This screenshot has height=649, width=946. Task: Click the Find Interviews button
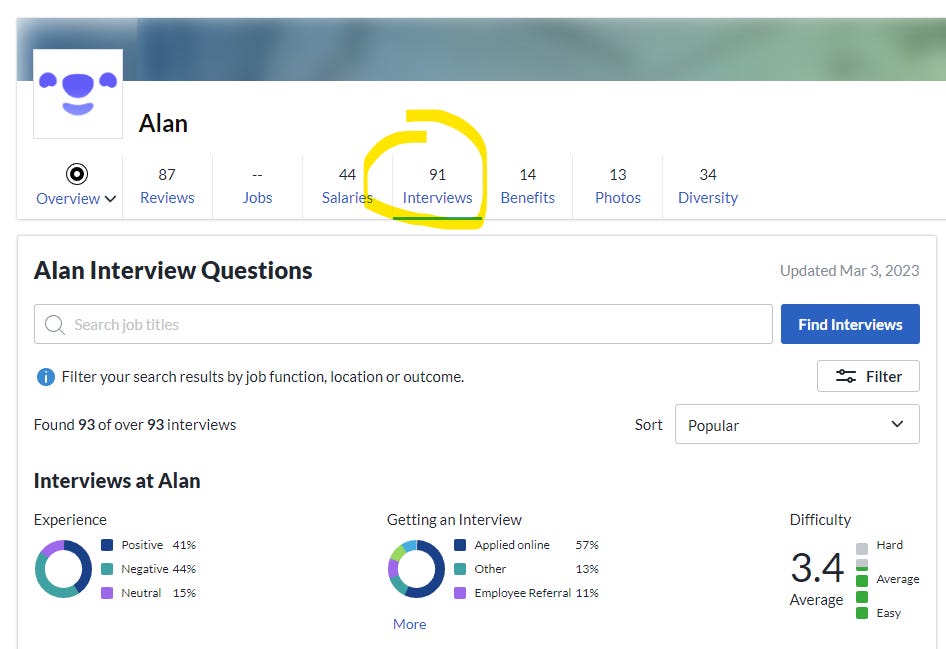tap(850, 324)
